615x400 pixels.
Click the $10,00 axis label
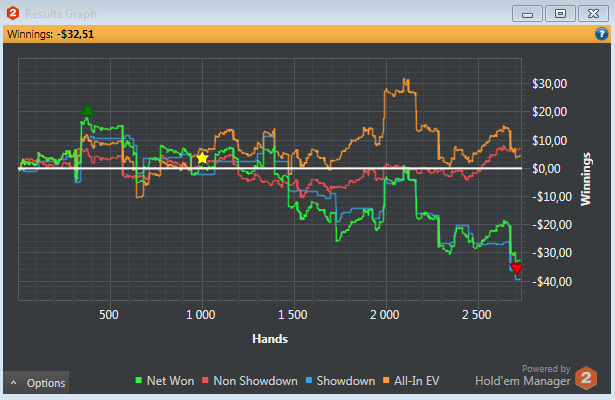pos(549,140)
